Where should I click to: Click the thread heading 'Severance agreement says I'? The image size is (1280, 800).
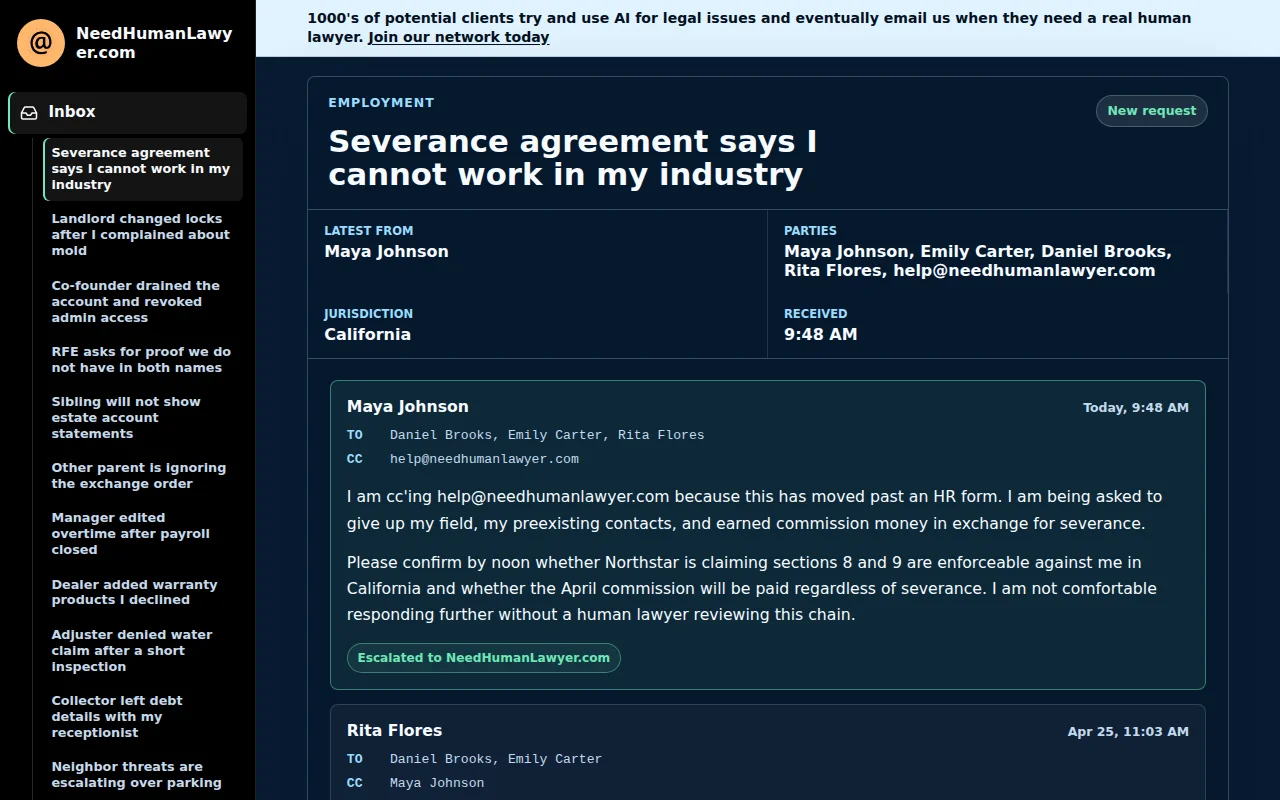click(x=573, y=158)
